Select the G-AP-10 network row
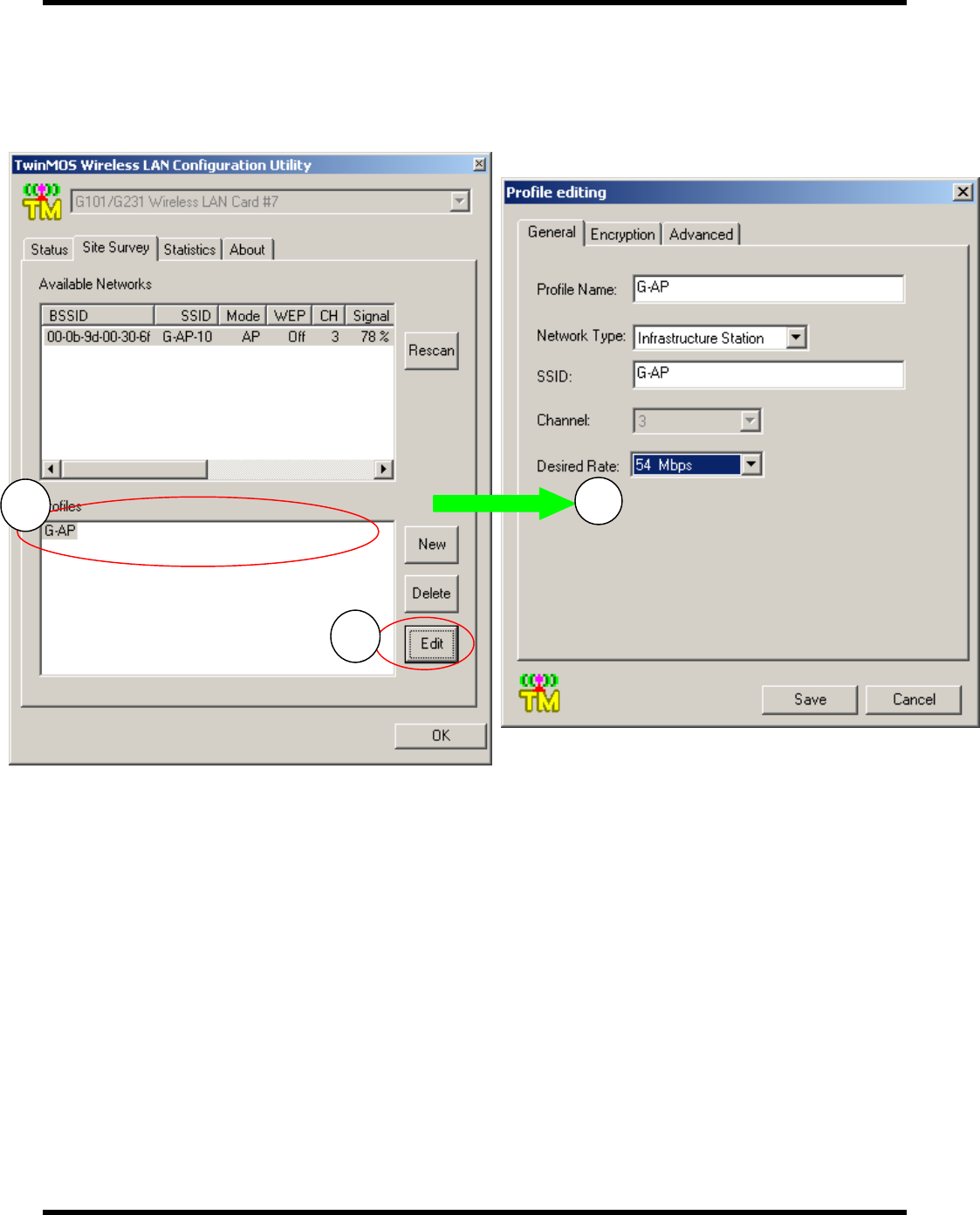Screen dimensions: 980x1215 [218, 337]
